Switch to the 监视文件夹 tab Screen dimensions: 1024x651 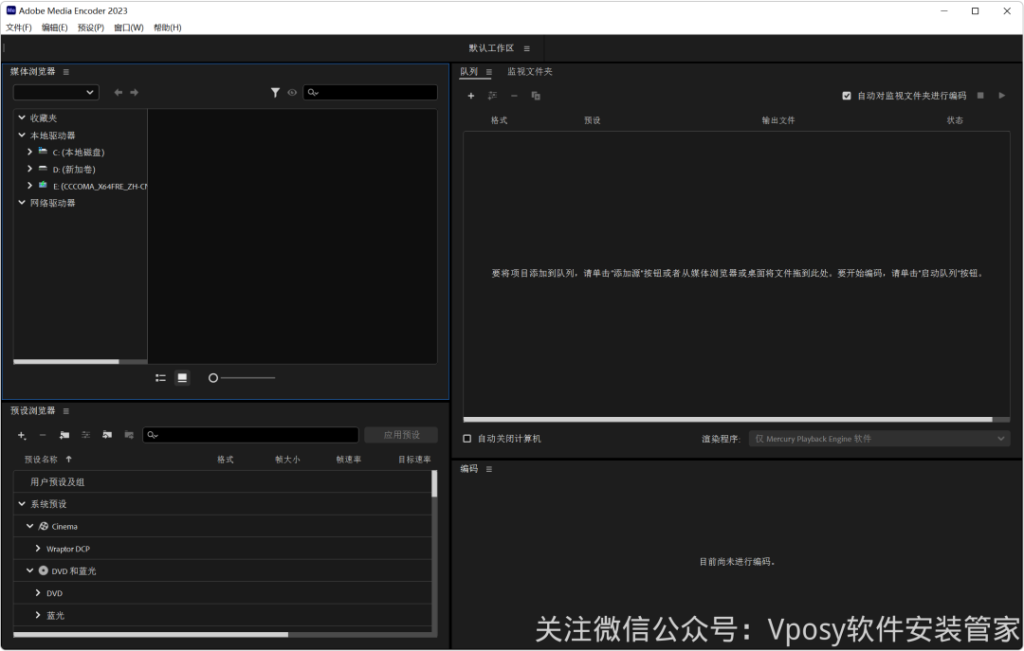coord(530,72)
